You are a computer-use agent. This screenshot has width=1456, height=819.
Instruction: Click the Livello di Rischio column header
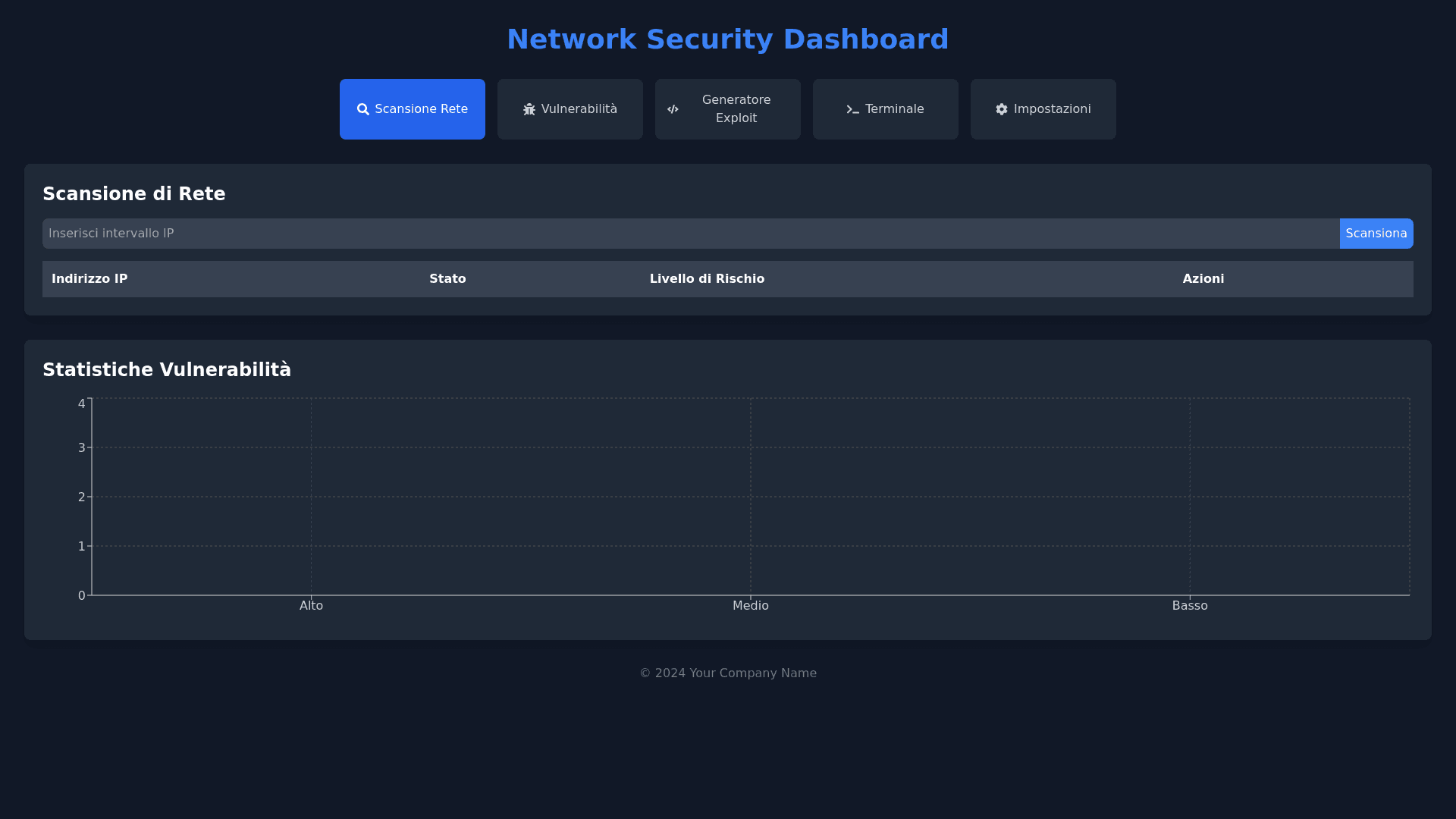pos(707,279)
